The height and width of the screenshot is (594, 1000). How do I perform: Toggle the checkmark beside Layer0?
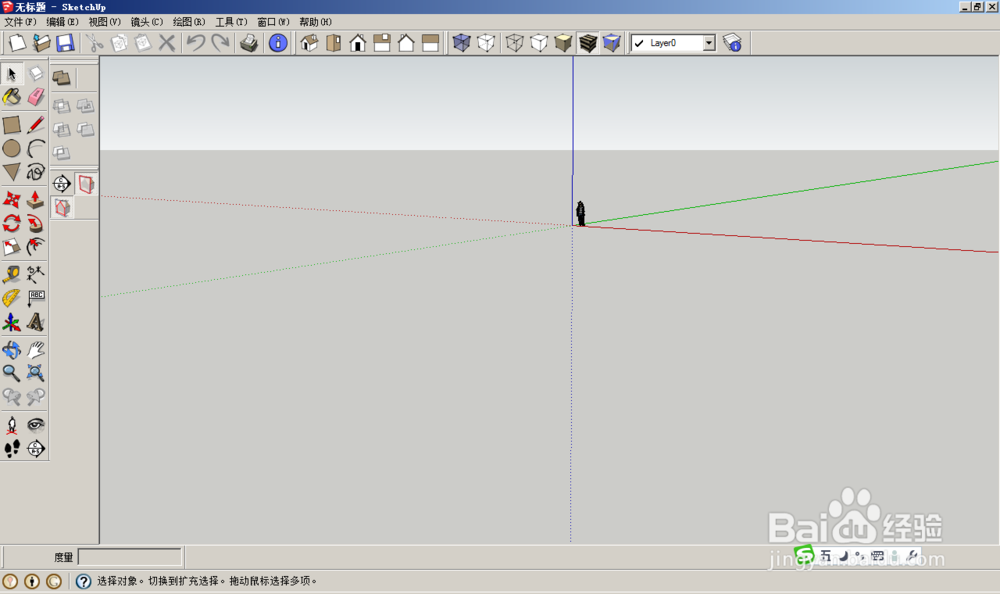pyautogui.click(x=639, y=43)
